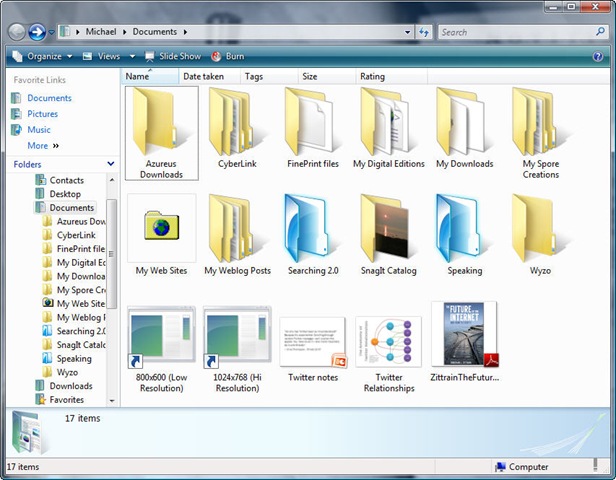
Task: Click the Views toolbar button
Action: [101, 57]
